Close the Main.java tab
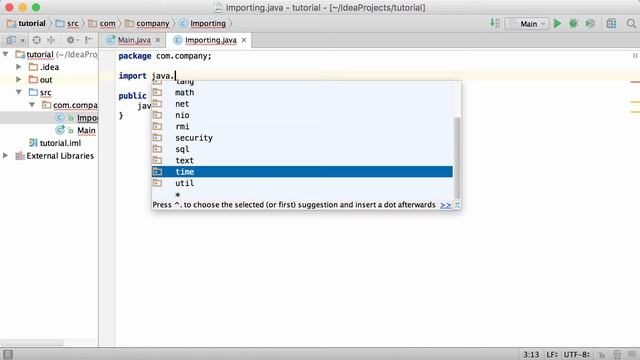The image size is (640, 360). (158, 40)
